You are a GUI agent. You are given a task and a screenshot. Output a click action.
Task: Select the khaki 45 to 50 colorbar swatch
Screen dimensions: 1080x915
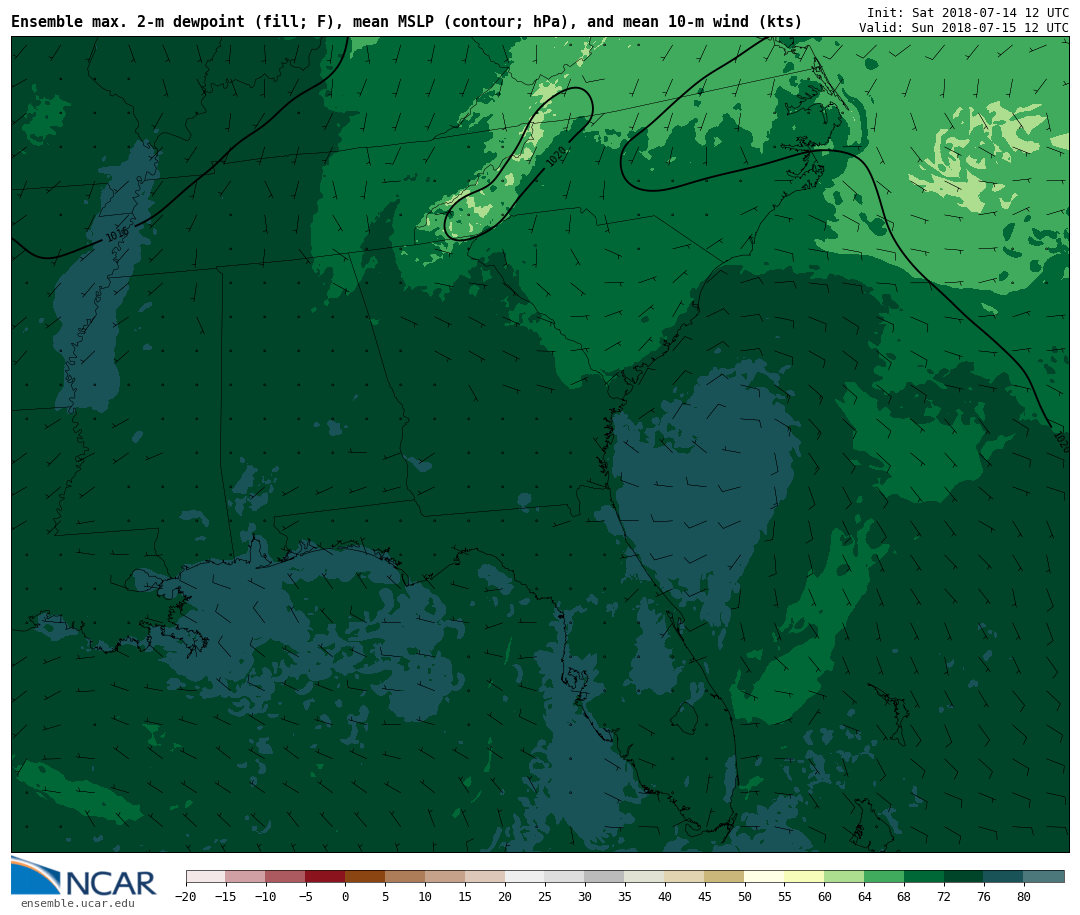[724, 876]
